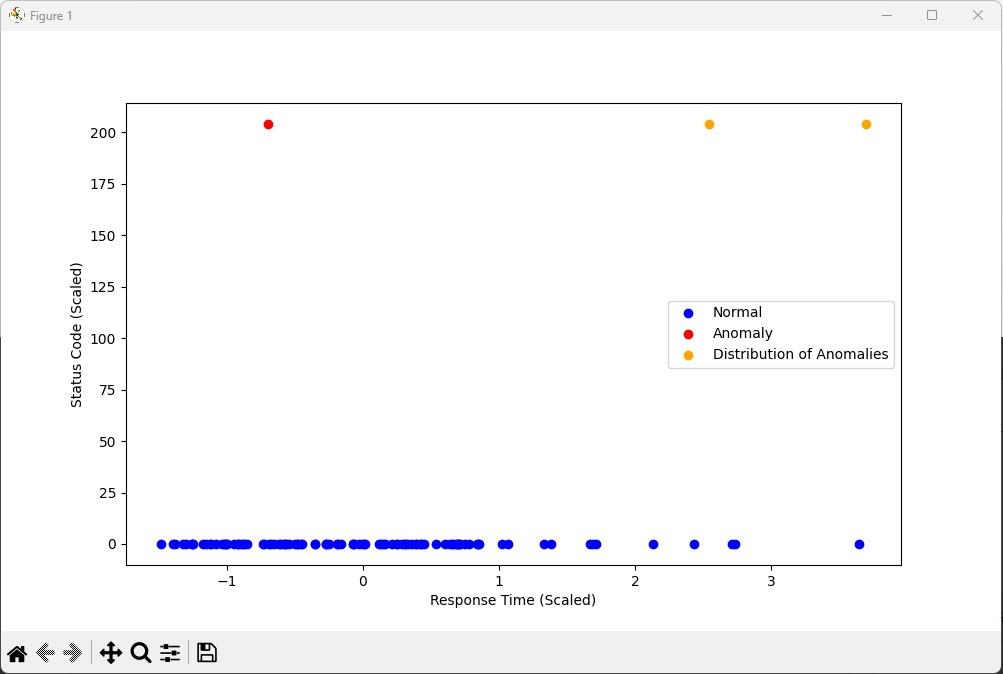The width and height of the screenshot is (1003, 674).
Task: Reset the plot to original view (Home)
Action: [x=17, y=653]
